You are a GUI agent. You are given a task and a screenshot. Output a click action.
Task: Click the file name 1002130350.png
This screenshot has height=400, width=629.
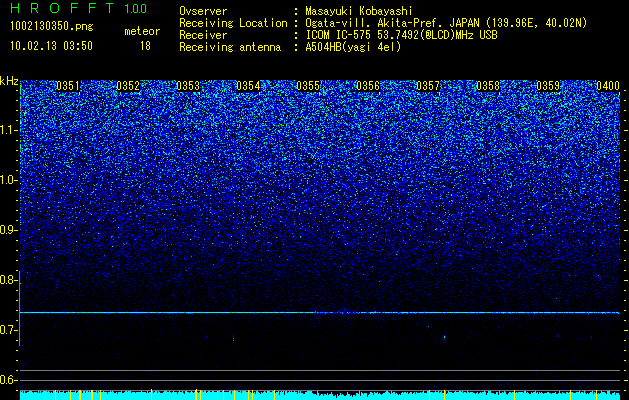[x=52, y=26]
